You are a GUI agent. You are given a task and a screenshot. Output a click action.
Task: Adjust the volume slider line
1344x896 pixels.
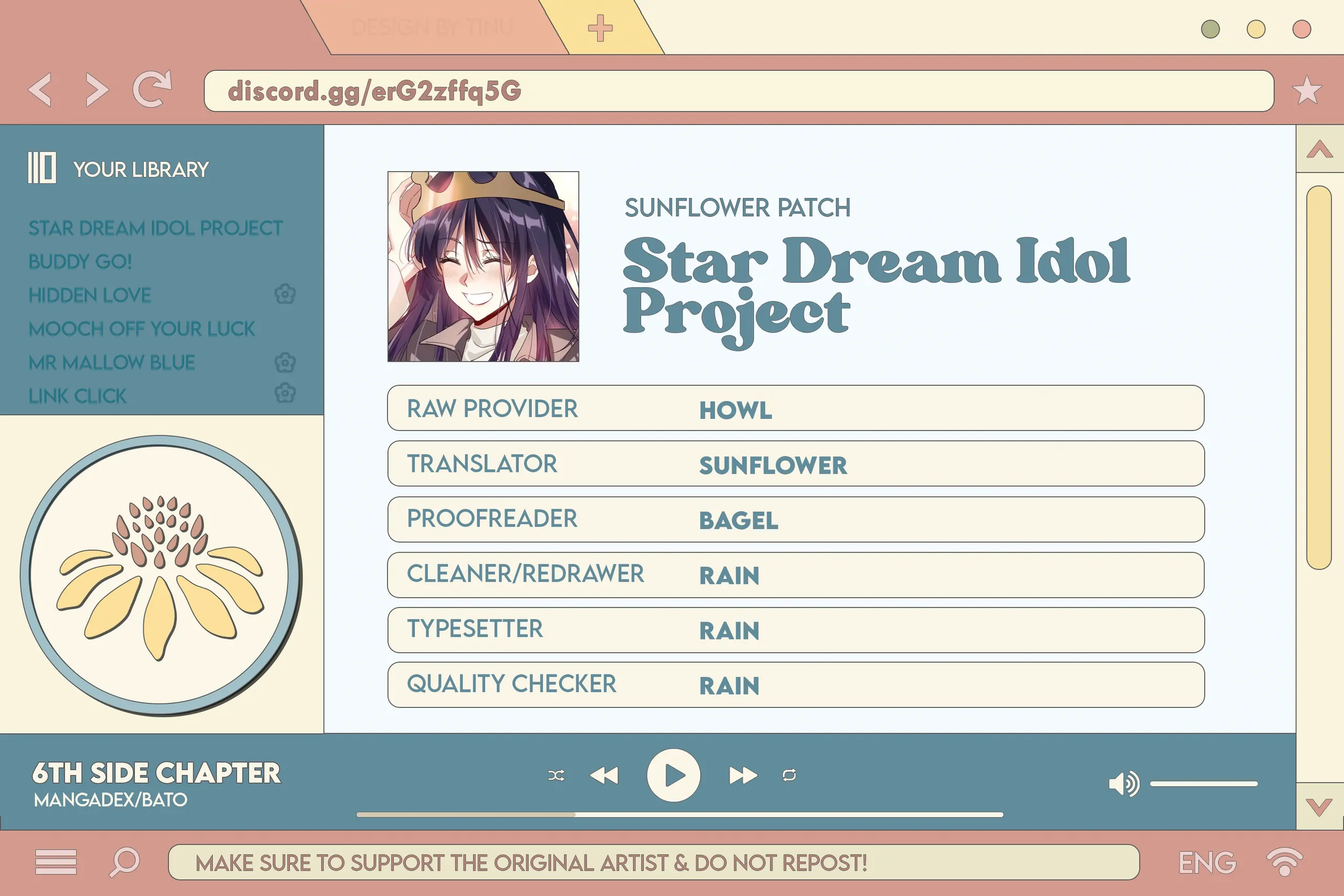click(1203, 784)
